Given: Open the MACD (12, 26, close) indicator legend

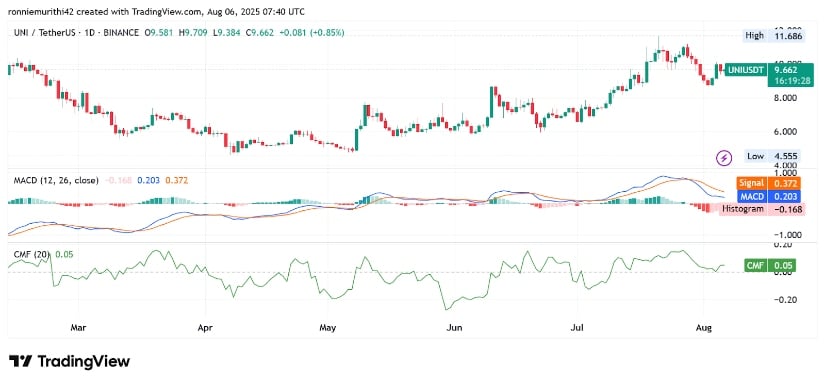Looking at the screenshot, I should pyautogui.click(x=56, y=180).
